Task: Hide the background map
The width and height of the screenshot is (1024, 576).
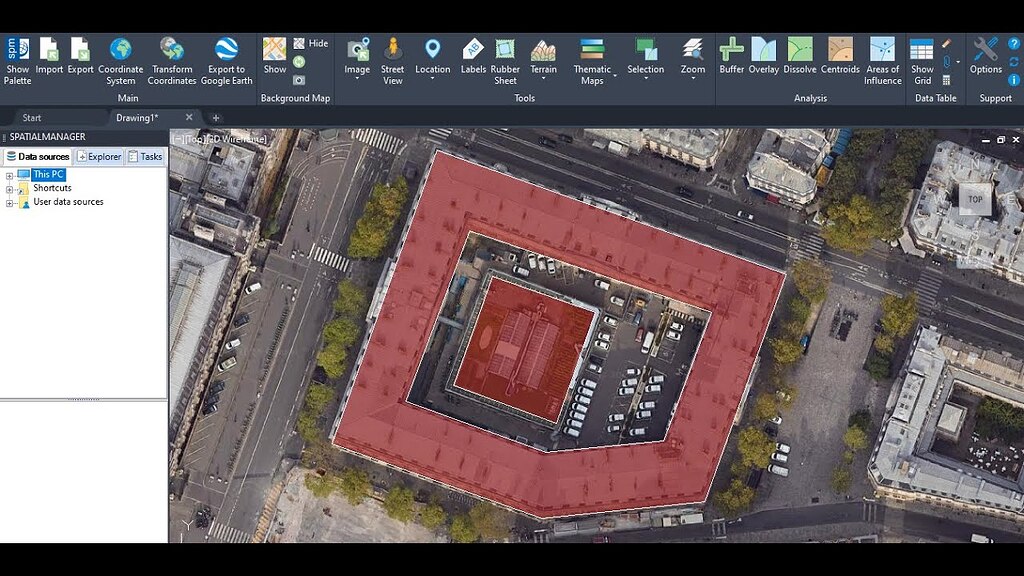Action: click(315, 43)
